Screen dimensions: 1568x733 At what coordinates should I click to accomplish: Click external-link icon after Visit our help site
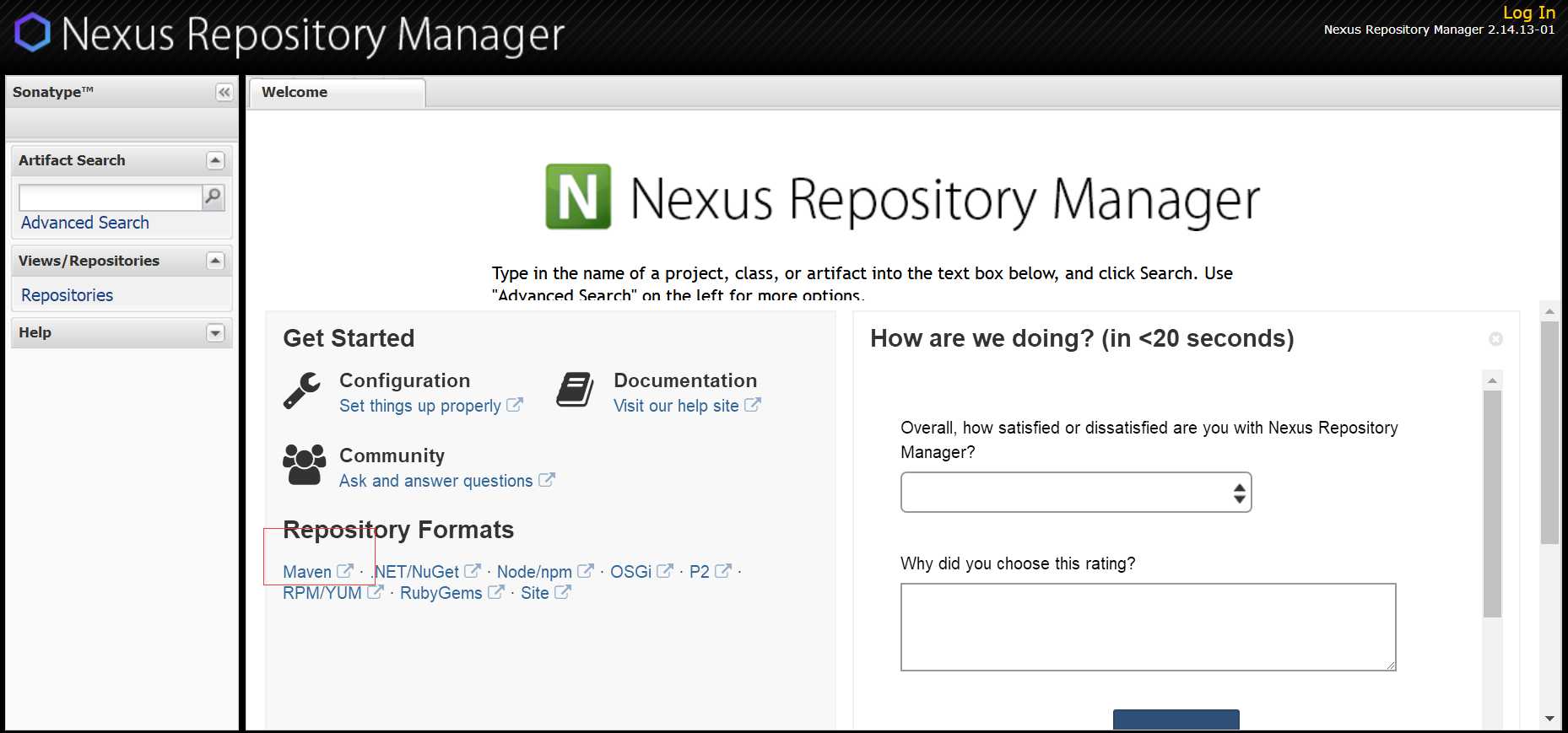coord(753,405)
